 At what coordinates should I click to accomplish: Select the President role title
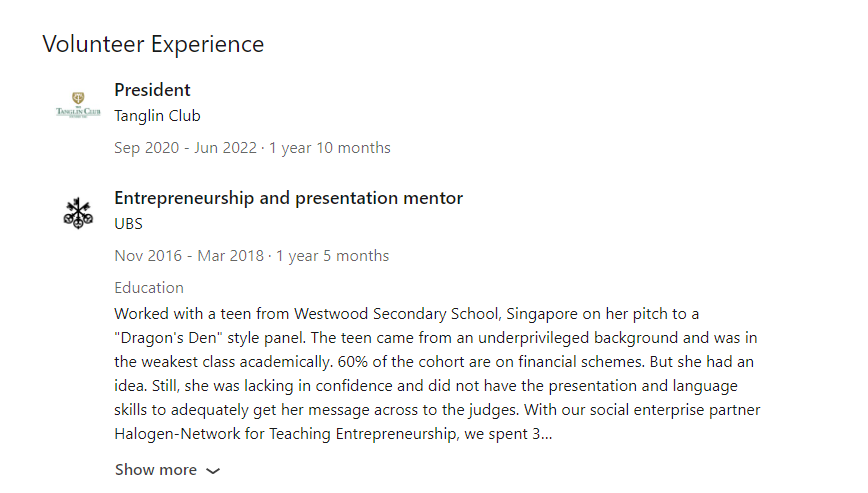pos(152,90)
